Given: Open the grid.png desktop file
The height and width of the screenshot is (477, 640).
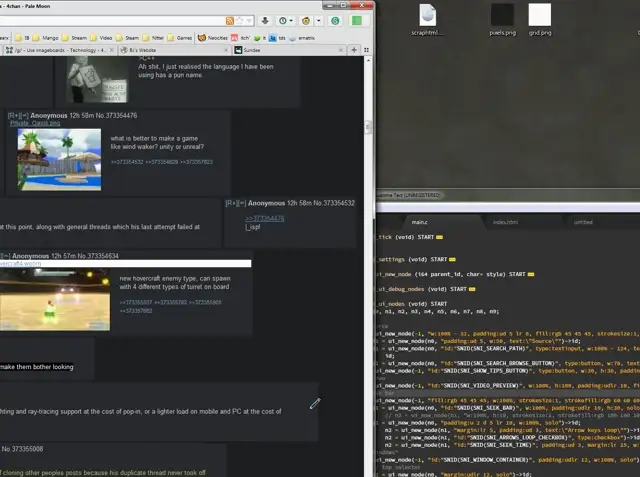Looking at the screenshot, I should [x=539, y=14].
